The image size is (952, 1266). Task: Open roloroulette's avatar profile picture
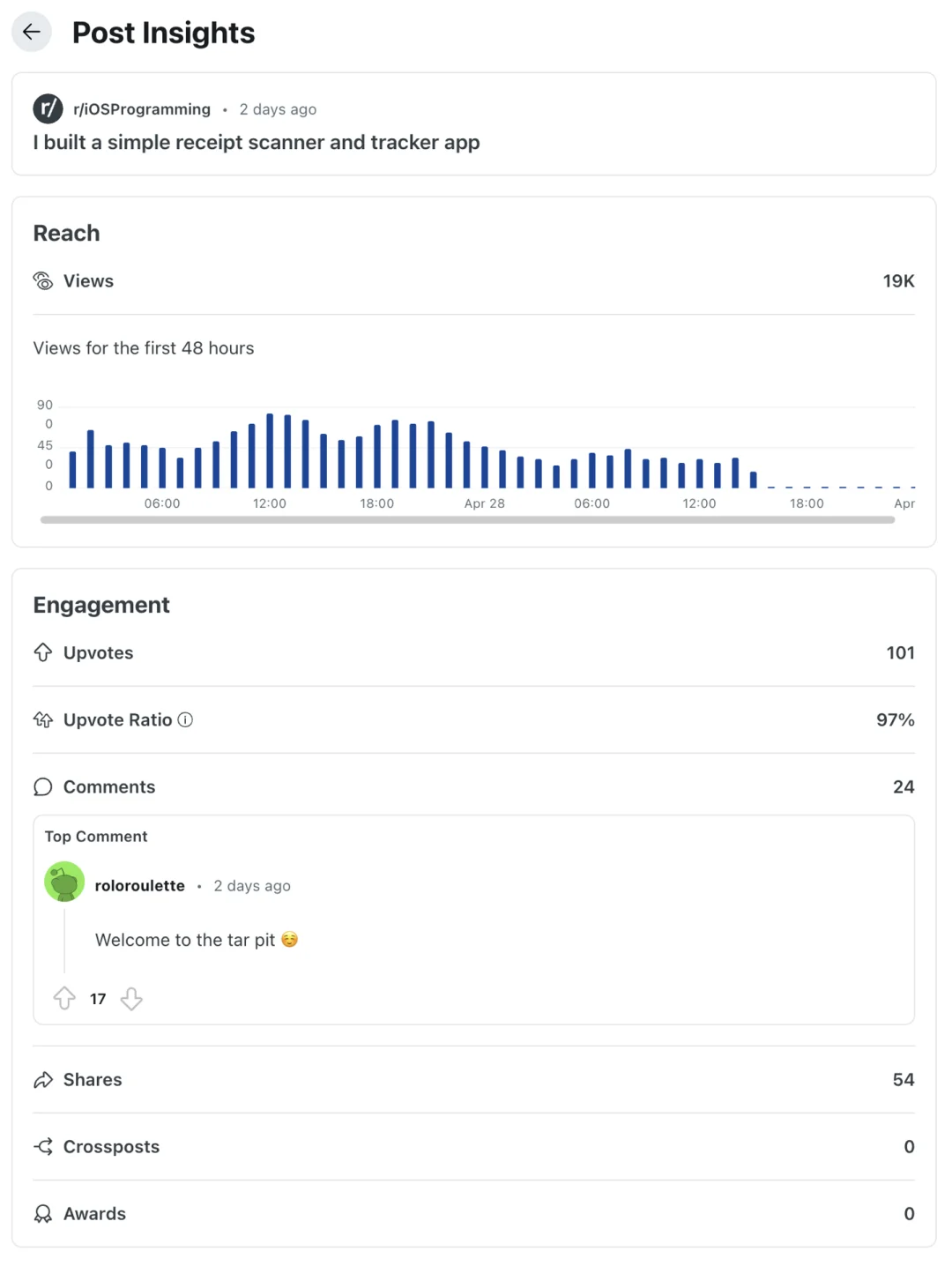click(x=64, y=882)
